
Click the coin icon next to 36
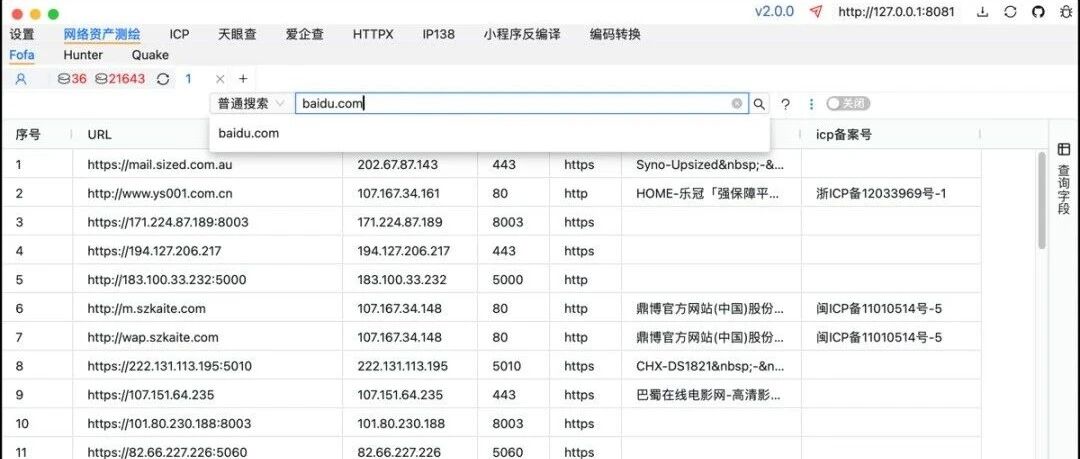(x=63, y=79)
